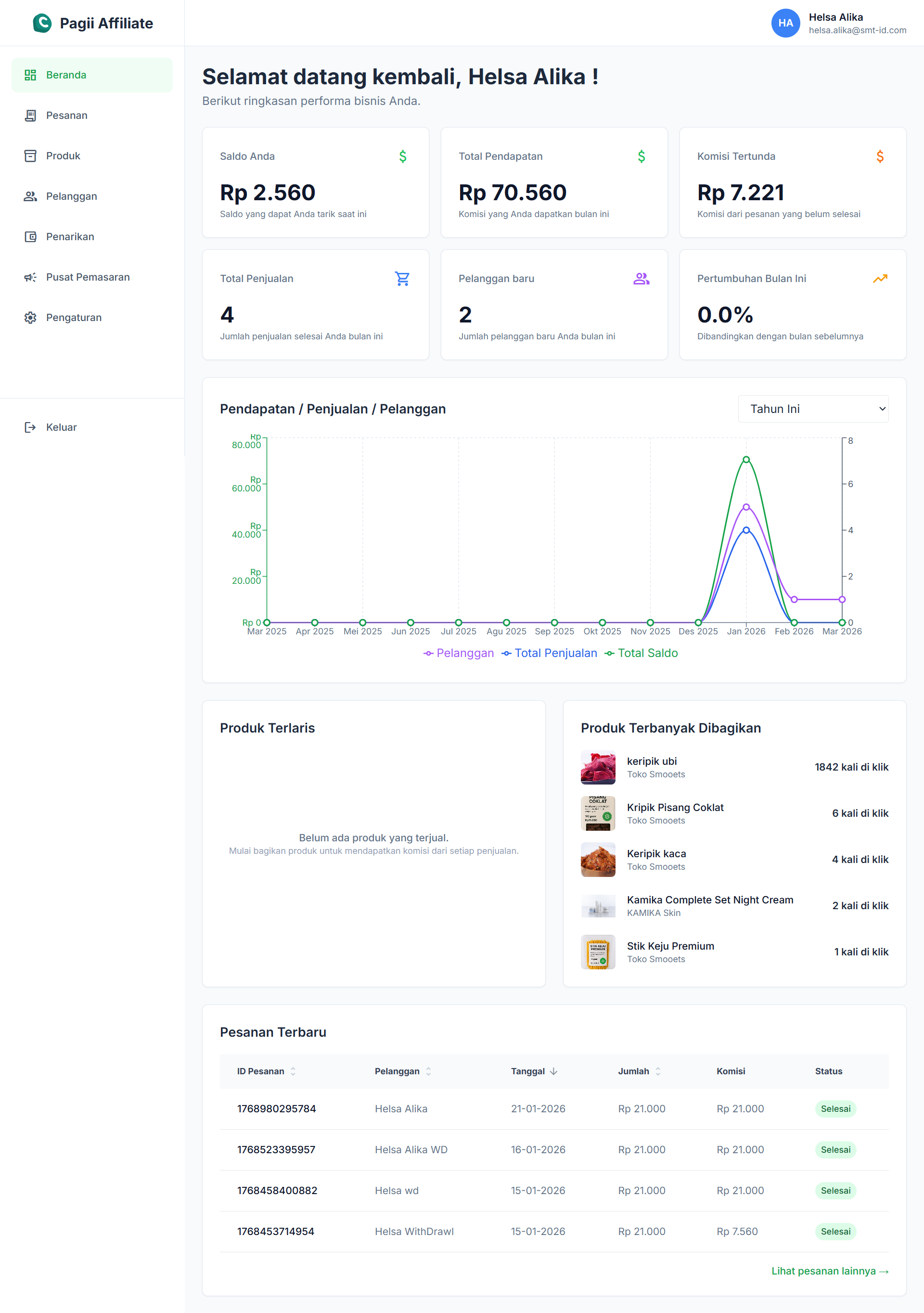Open the Pesanan section from the sidebar
This screenshot has width=924, height=1313.
pyautogui.click(x=31, y=115)
